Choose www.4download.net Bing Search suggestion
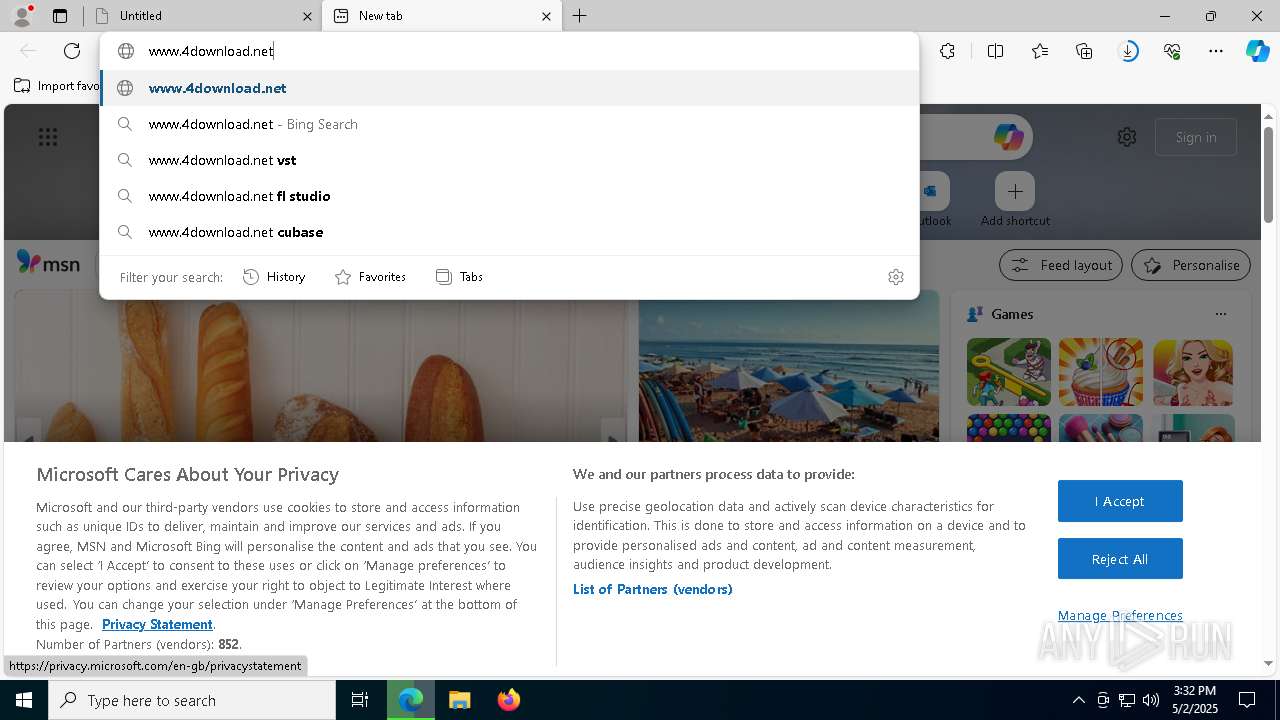Image resolution: width=1280 pixels, height=720 pixels. [x=509, y=124]
